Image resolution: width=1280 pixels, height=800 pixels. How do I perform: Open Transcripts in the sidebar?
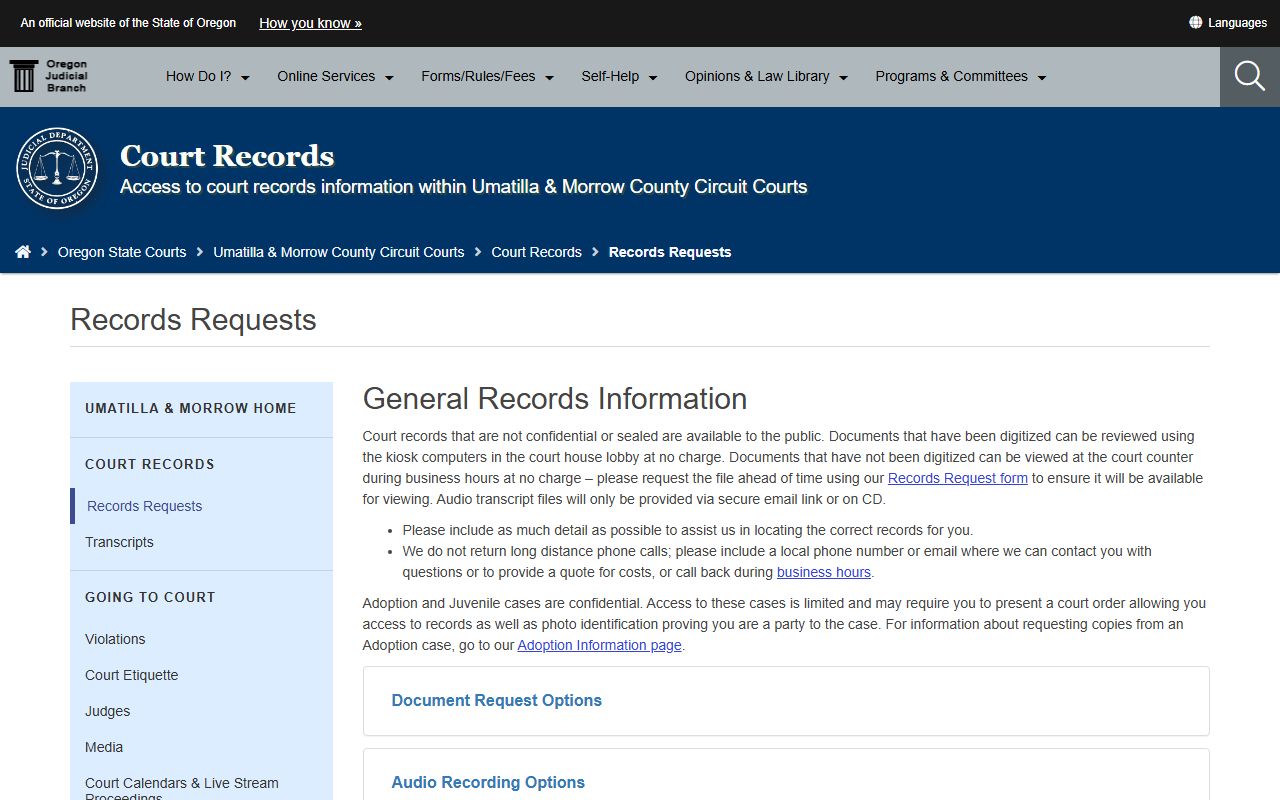point(119,542)
